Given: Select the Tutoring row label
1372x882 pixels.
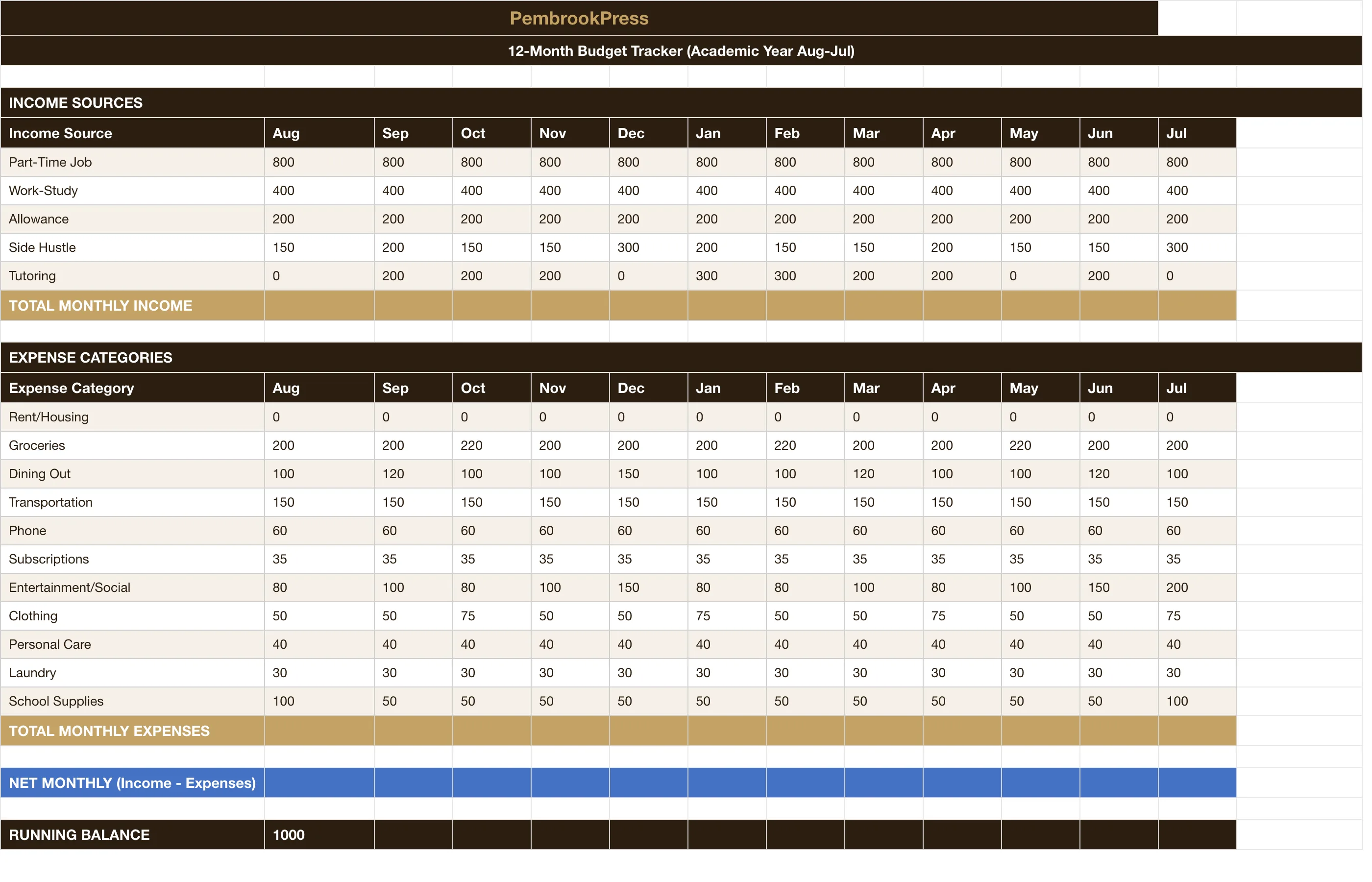Looking at the screenshot, I should pos(132,276).
